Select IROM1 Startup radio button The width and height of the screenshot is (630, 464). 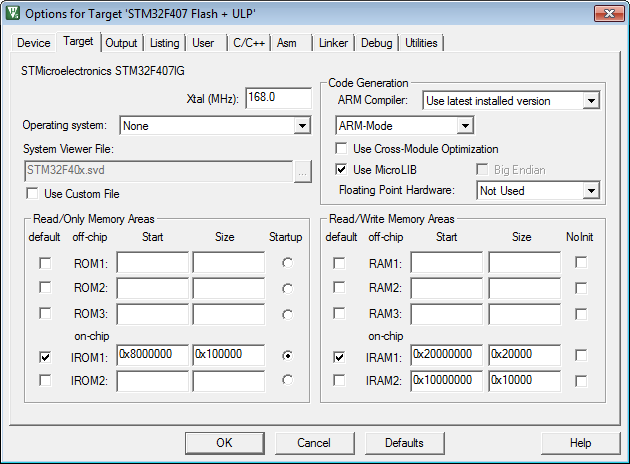(x=287, y=356)
